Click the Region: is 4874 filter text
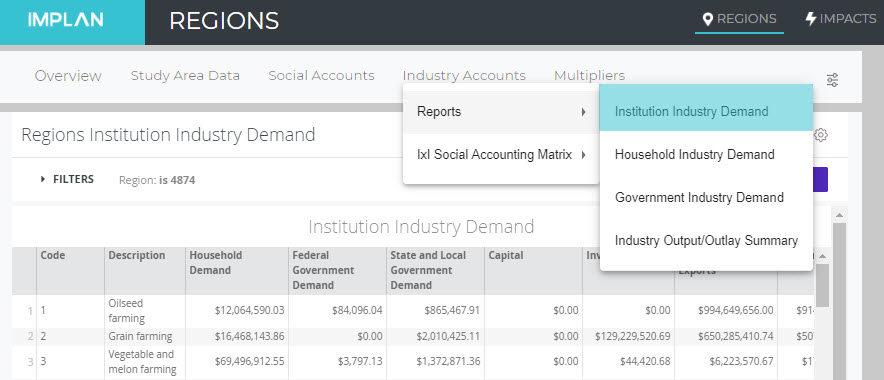The image size is (884, 380). pos(157,180)
